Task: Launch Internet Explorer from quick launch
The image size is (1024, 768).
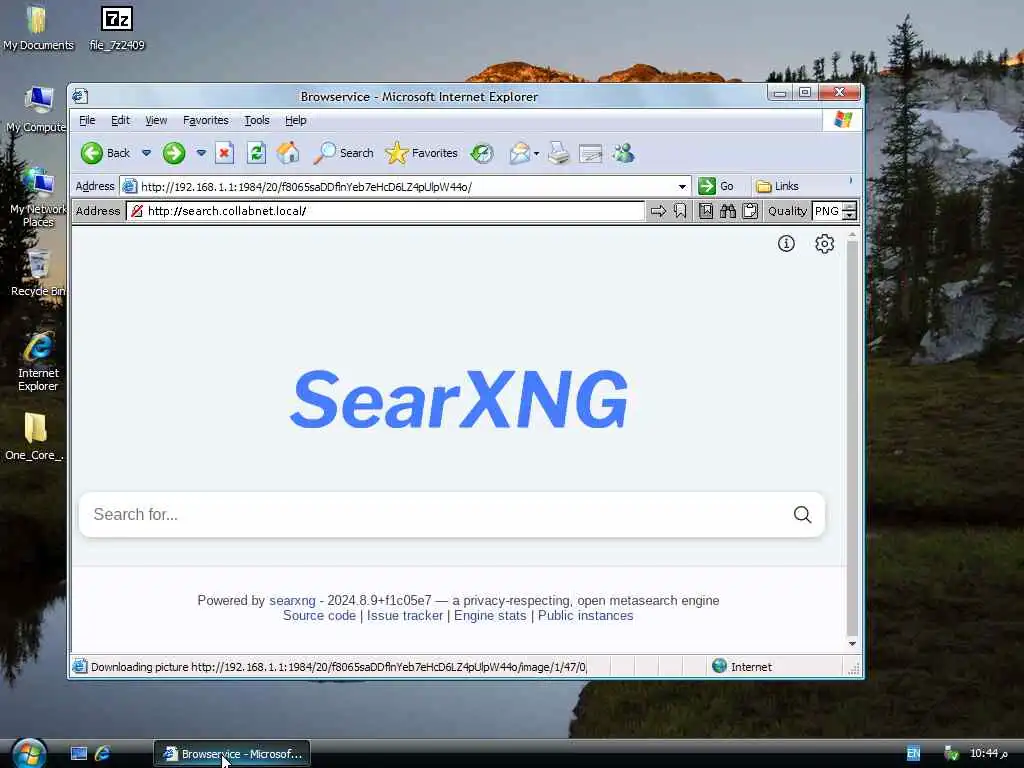Action: [102, 754]
